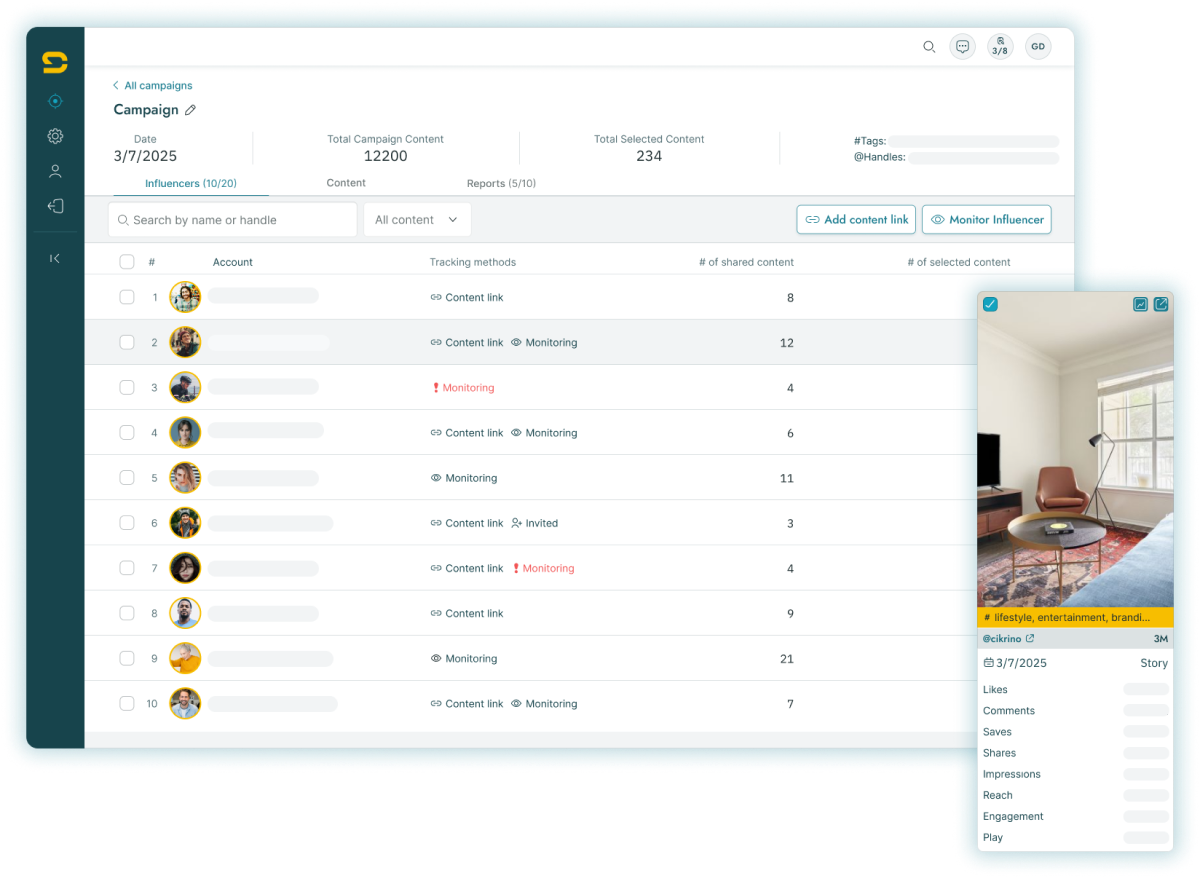Viewport: 1200px width, 877px height.
Task: Open the 3/8 usage counter icon
Action: pyautogui.click(x=1000, y=46)
